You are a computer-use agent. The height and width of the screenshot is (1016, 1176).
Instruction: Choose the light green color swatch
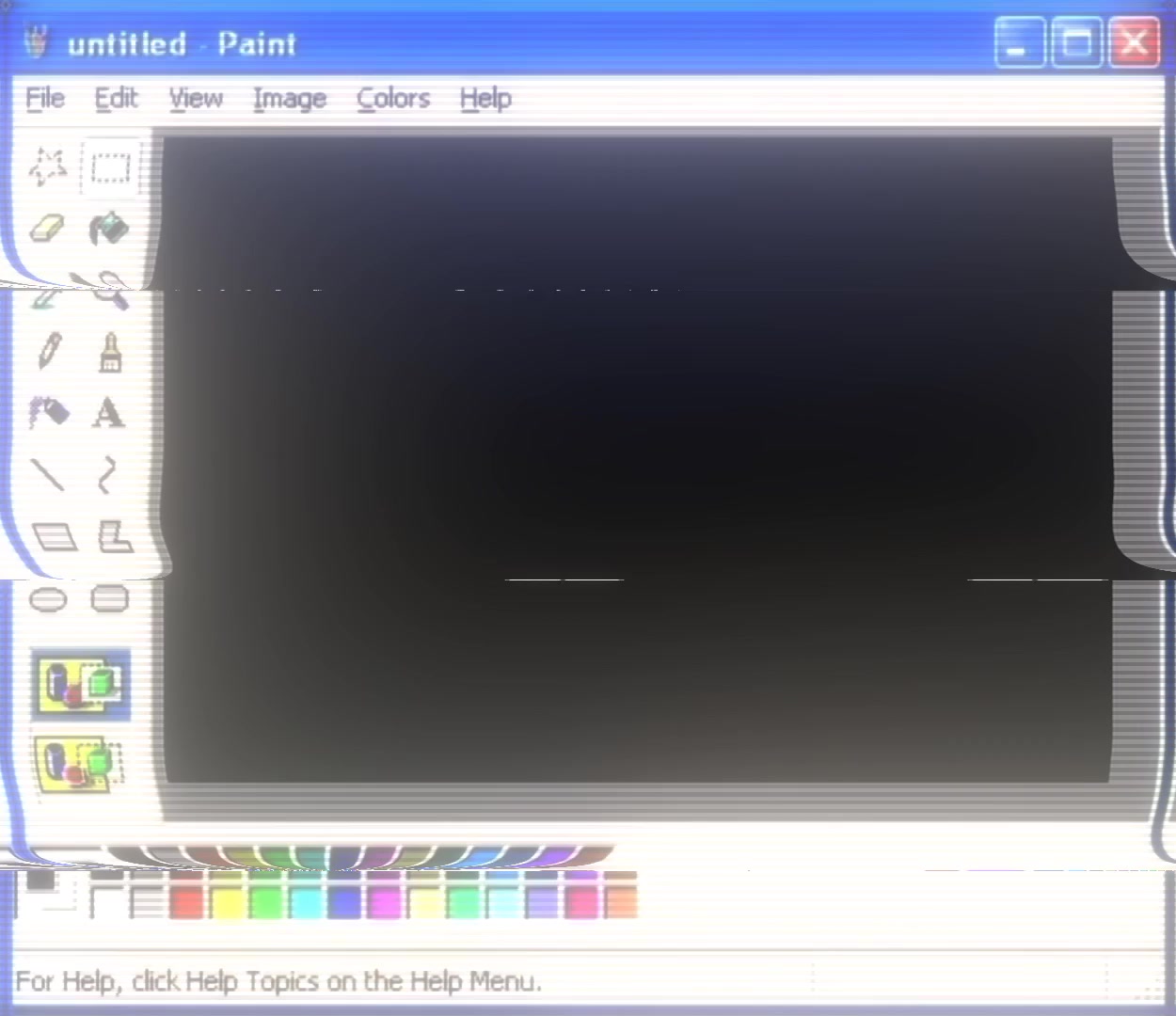point(463,902)
